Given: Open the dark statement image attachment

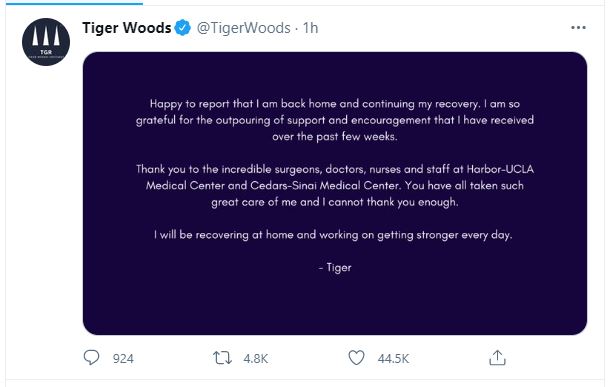Looking at the screenshot, I should (335, 193).
